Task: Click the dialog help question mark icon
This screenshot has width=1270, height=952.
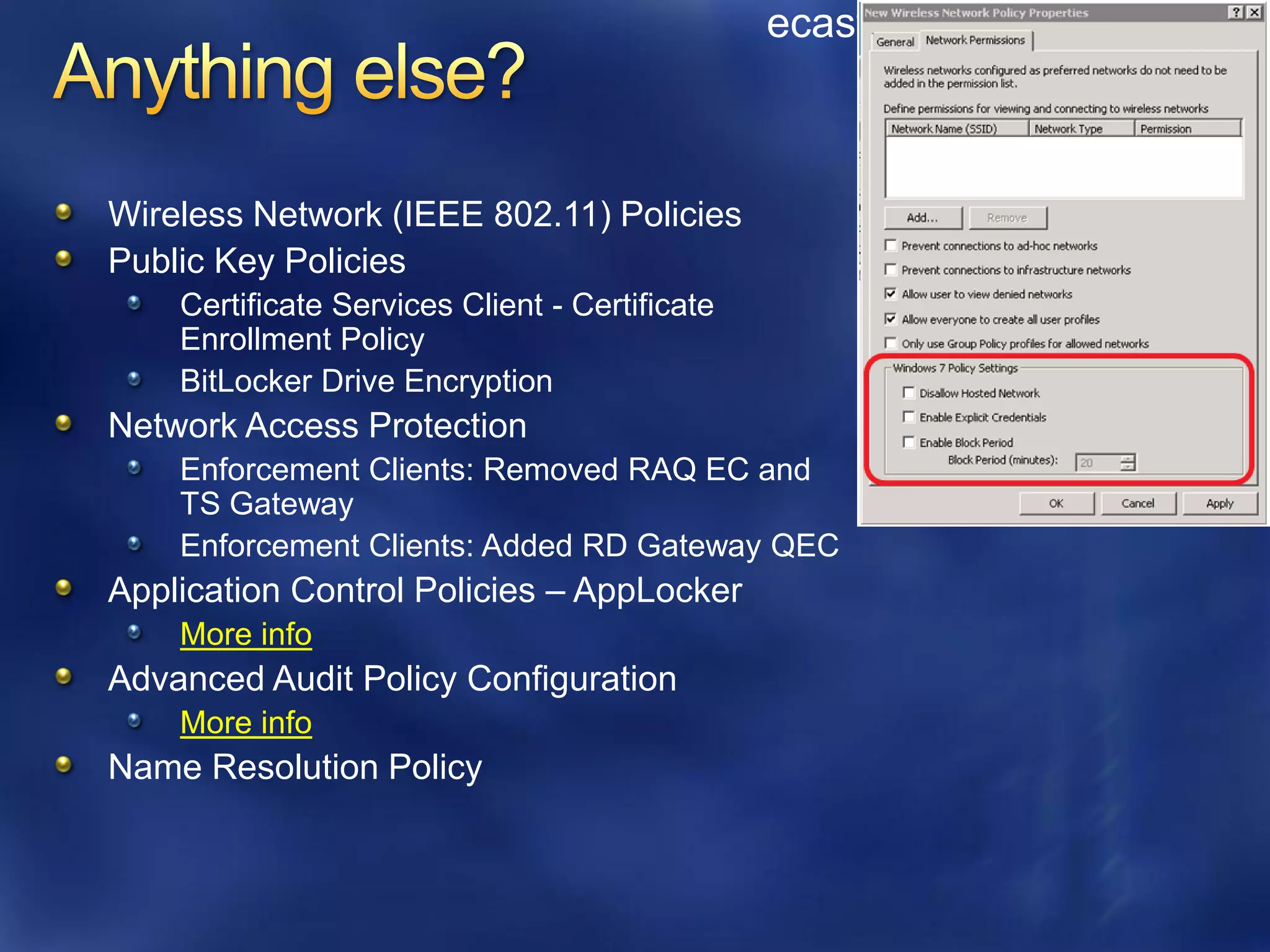Action: (x=1236, y=12)
